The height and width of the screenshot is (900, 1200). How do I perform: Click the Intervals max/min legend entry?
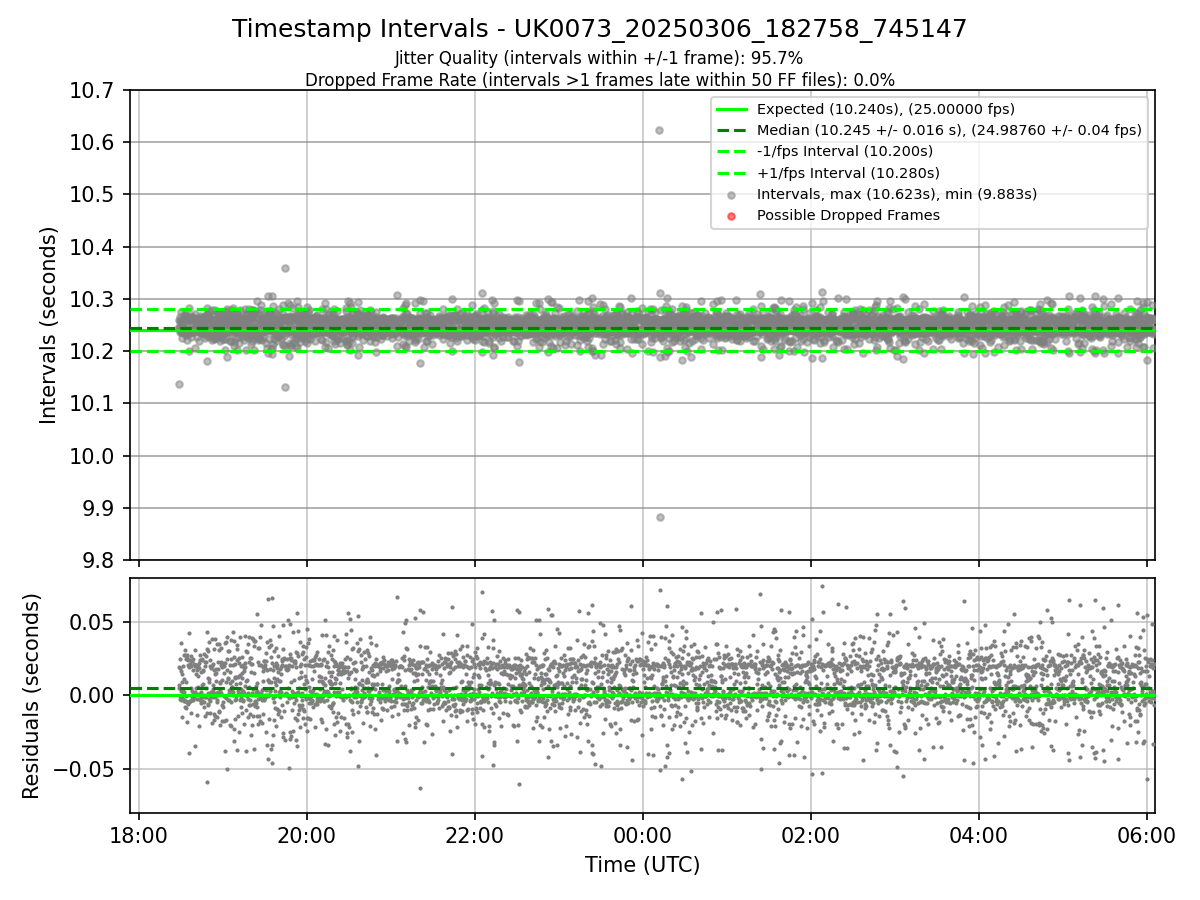[896, 194]
